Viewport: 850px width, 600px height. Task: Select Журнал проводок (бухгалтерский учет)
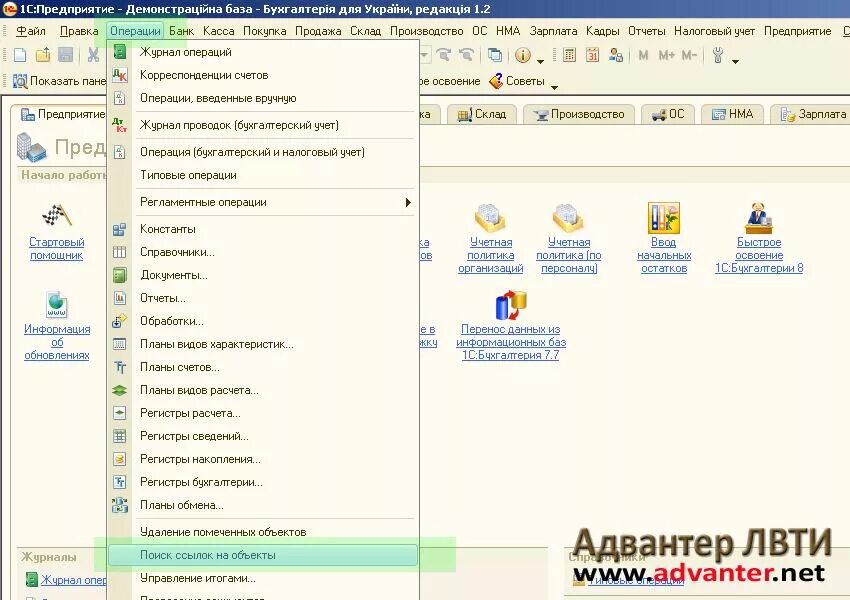click(x=263, y=125)
